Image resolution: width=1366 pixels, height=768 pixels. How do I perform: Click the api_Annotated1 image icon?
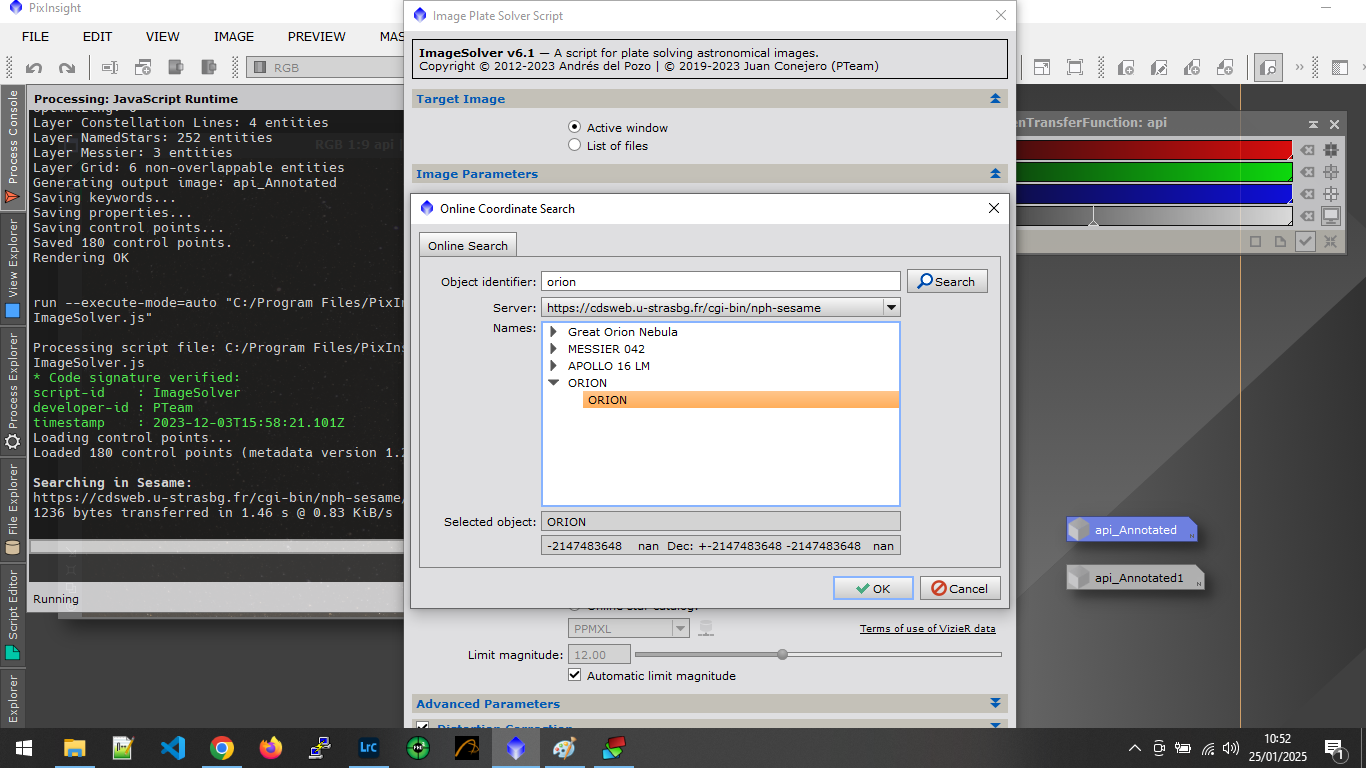(x=1135, y=578)
